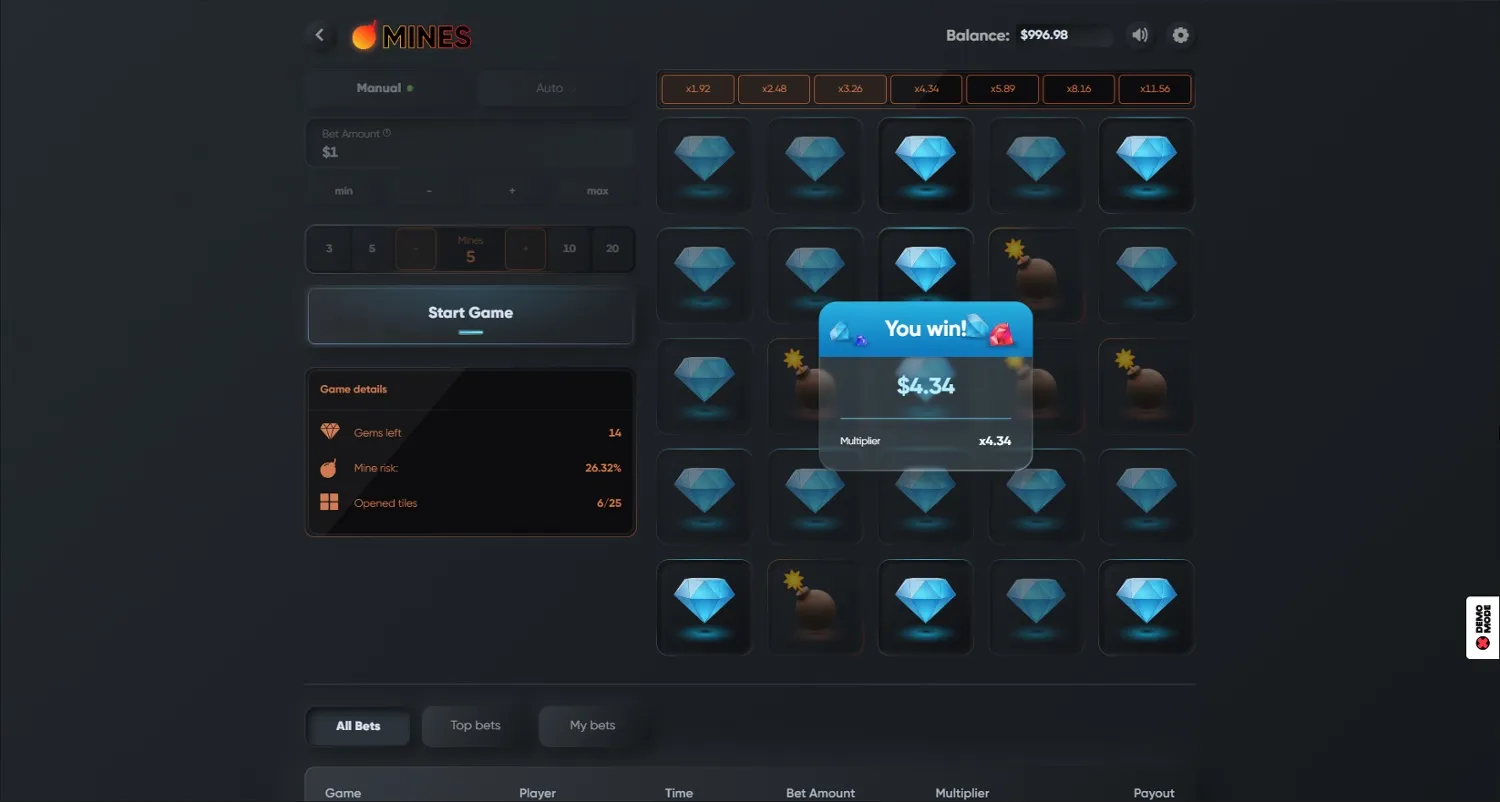Click the bottom-left diamond tile
Image resolution: width=1500 pixels, height=802 pixels.
[704, 606]
